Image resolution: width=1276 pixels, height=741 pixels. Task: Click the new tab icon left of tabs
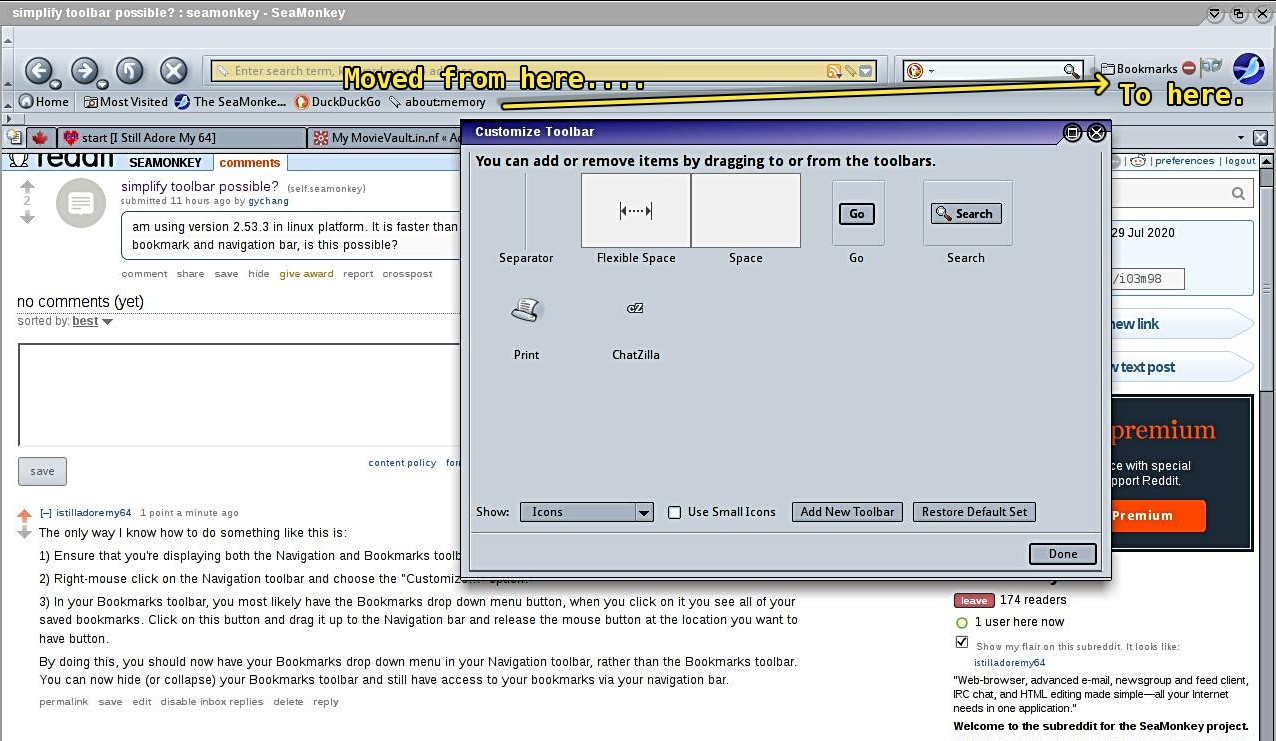(x=14, y=137)
